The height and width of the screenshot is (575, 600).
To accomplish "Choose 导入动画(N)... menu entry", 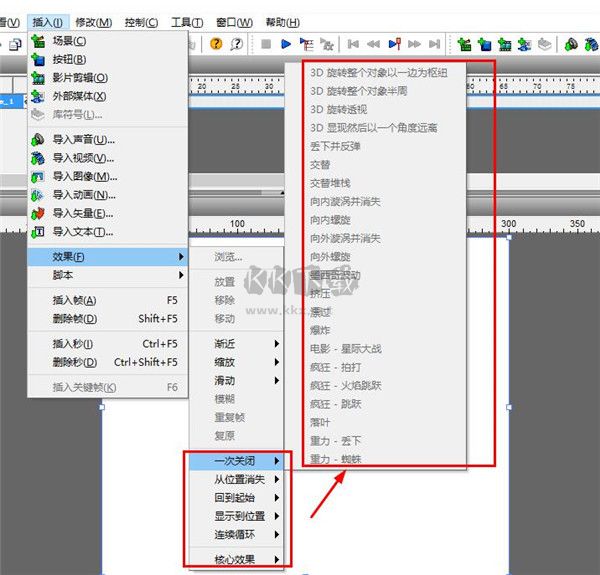I will (108, 195).
